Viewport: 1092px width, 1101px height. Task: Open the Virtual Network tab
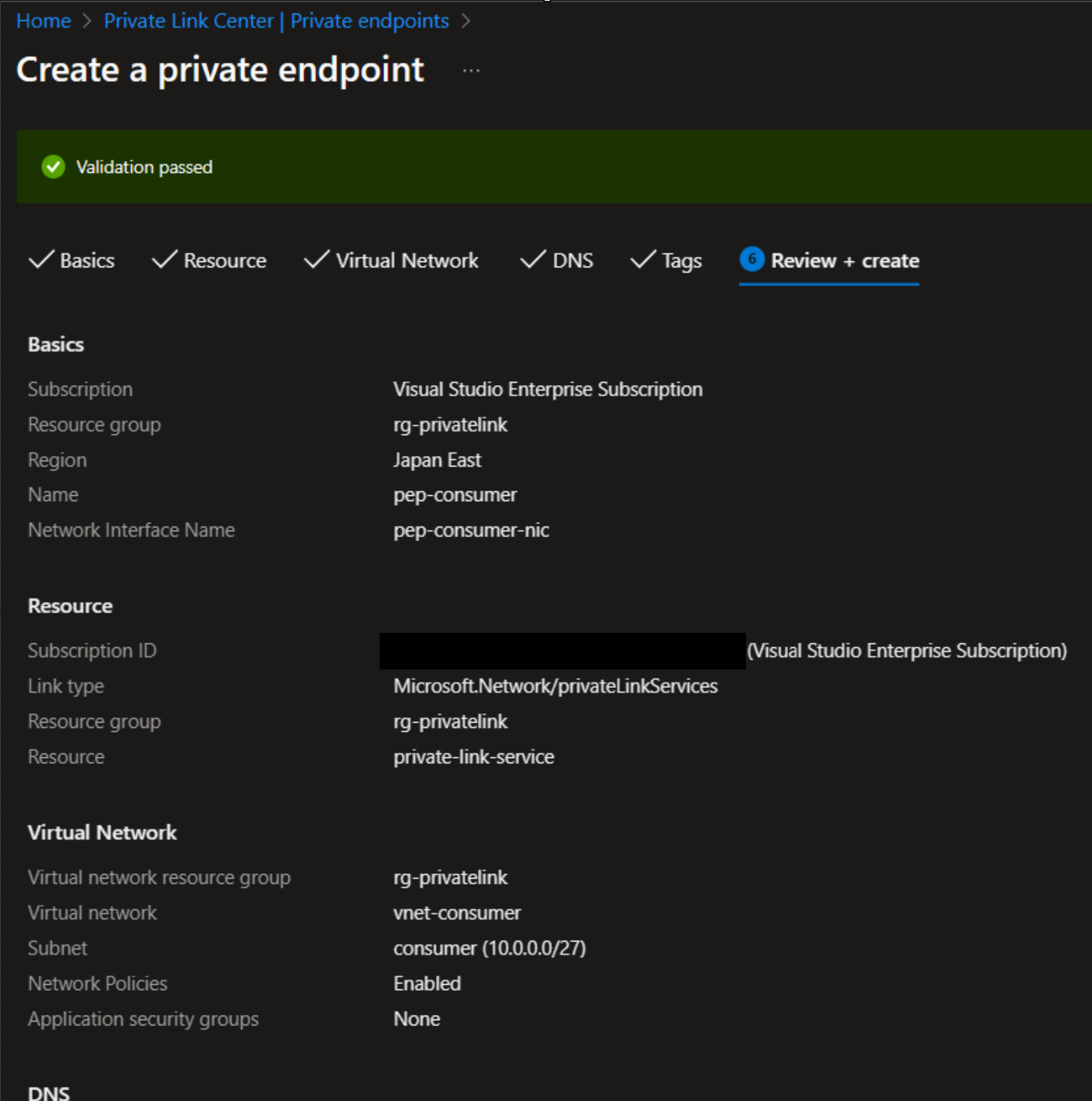pyautogui.click(x=407, y=260)
